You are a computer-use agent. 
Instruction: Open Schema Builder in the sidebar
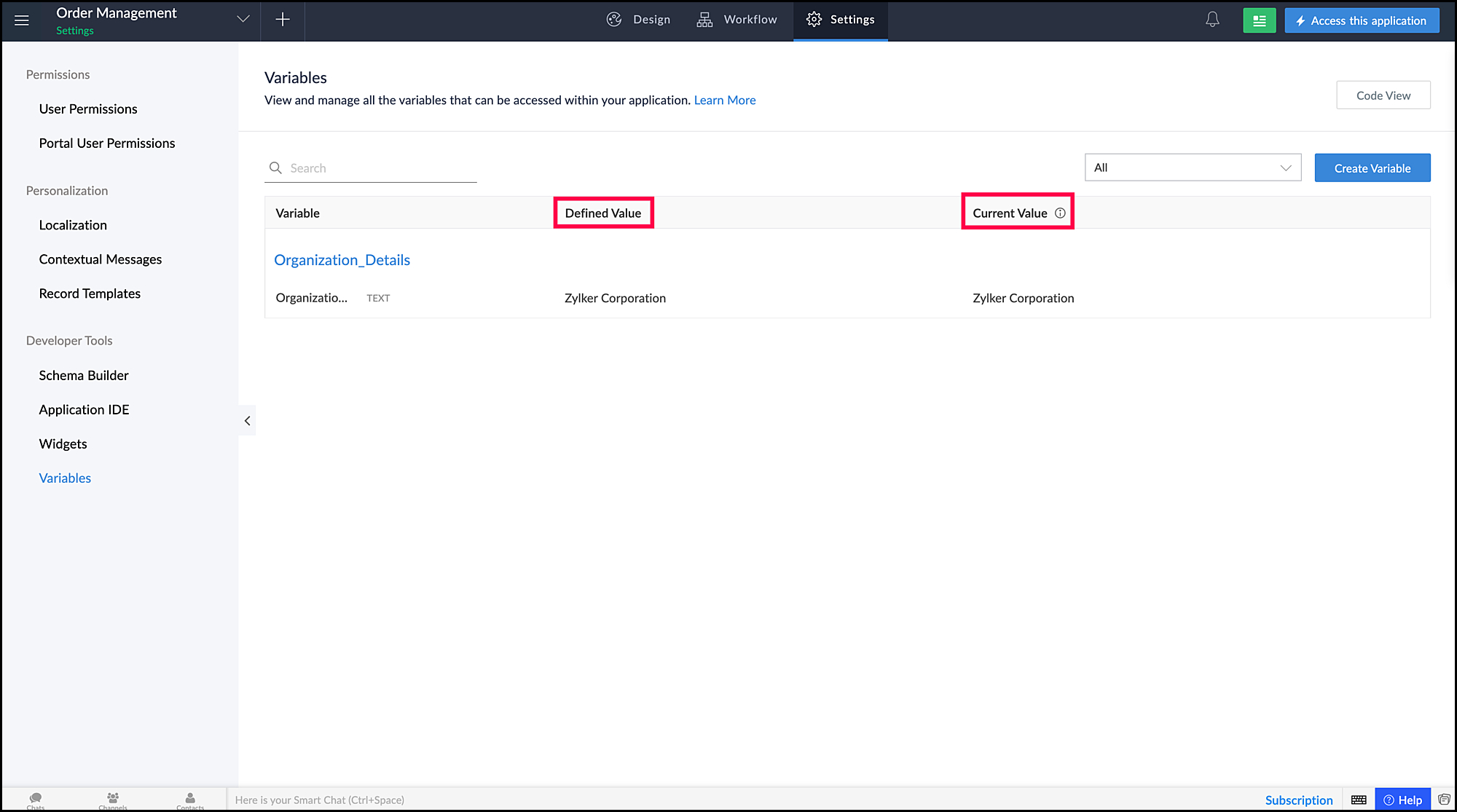point(84,375)
